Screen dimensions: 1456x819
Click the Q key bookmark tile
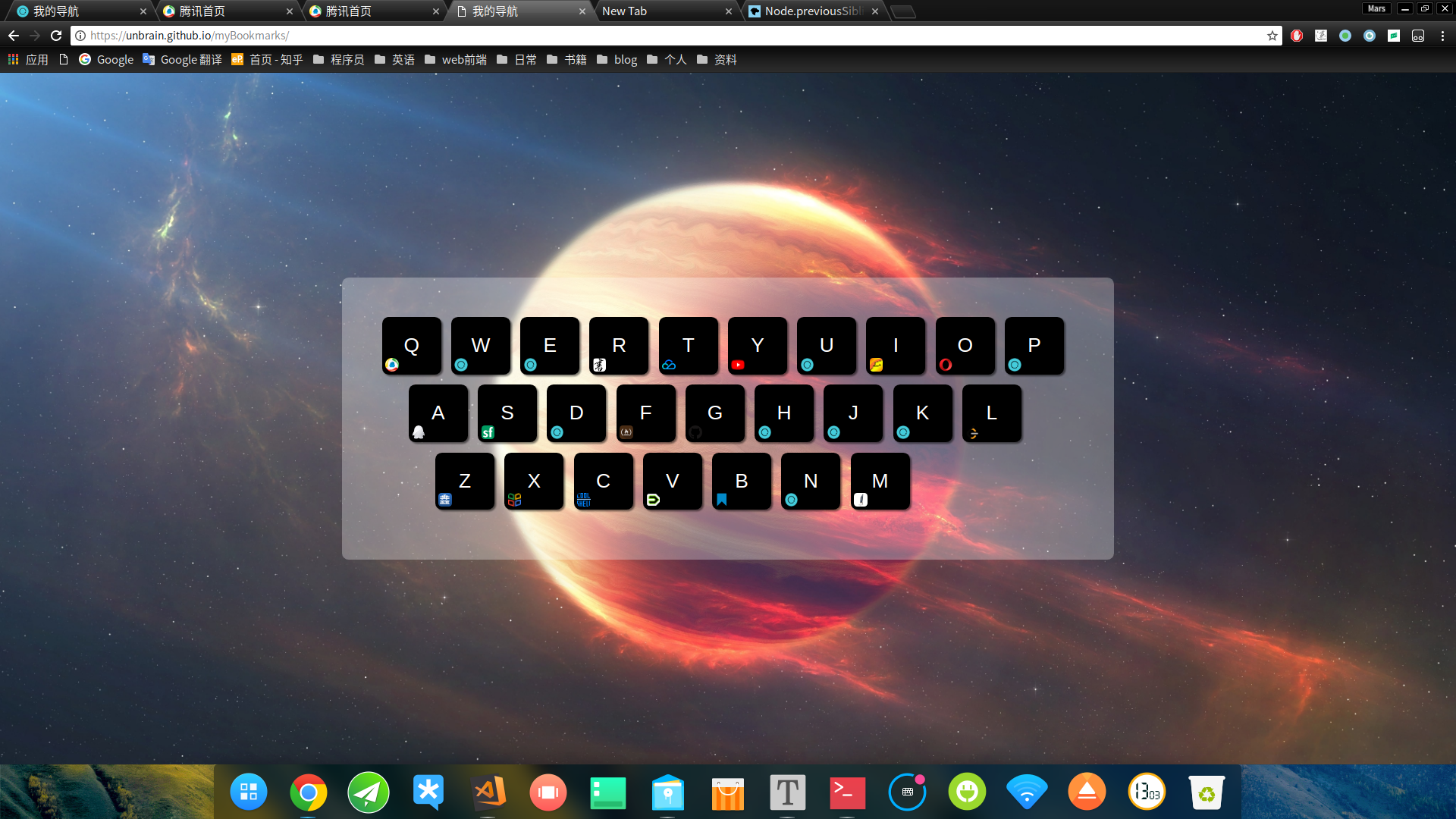(412, 346)
